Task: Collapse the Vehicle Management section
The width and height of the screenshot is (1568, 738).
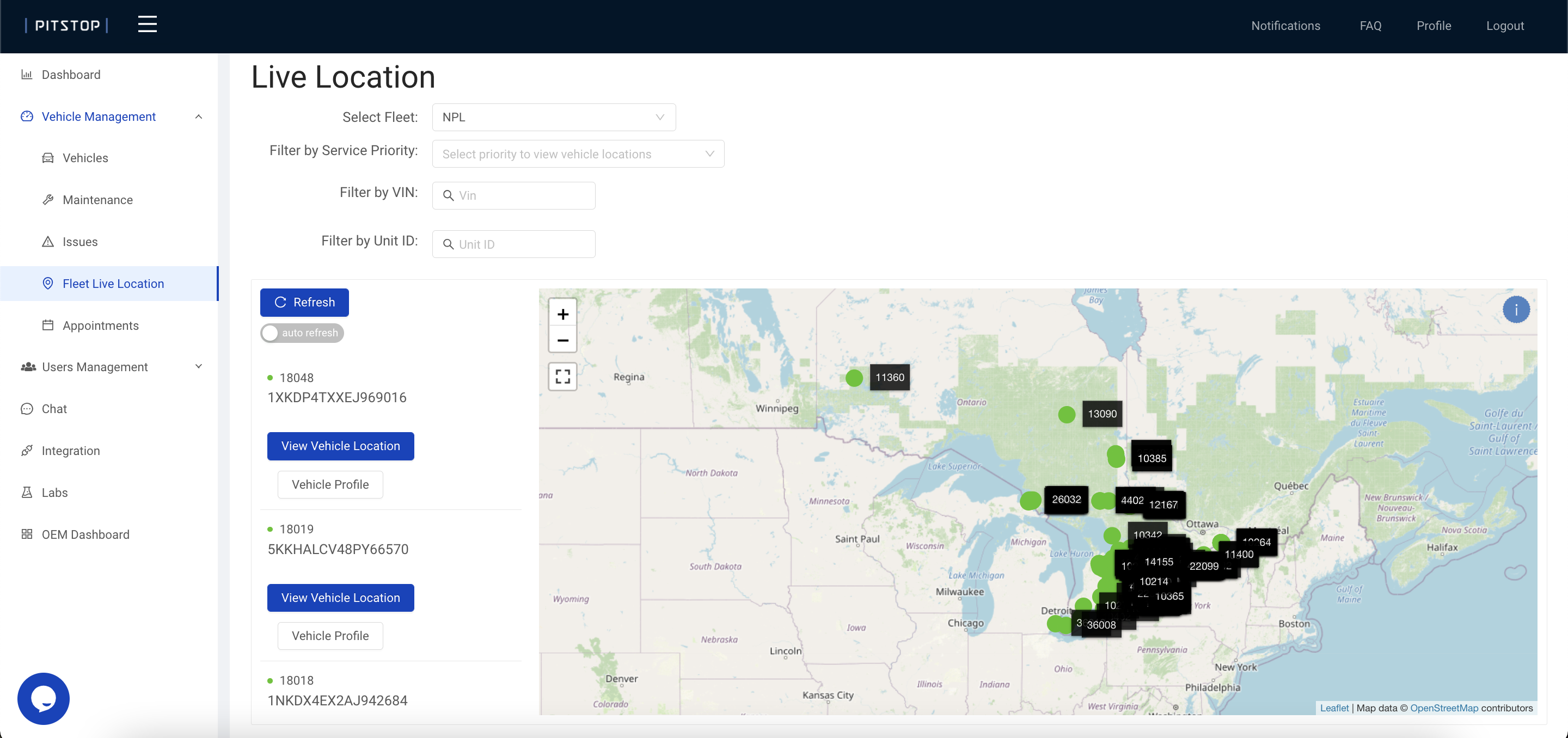Action: pyautogui.click(x=198, y=117)
